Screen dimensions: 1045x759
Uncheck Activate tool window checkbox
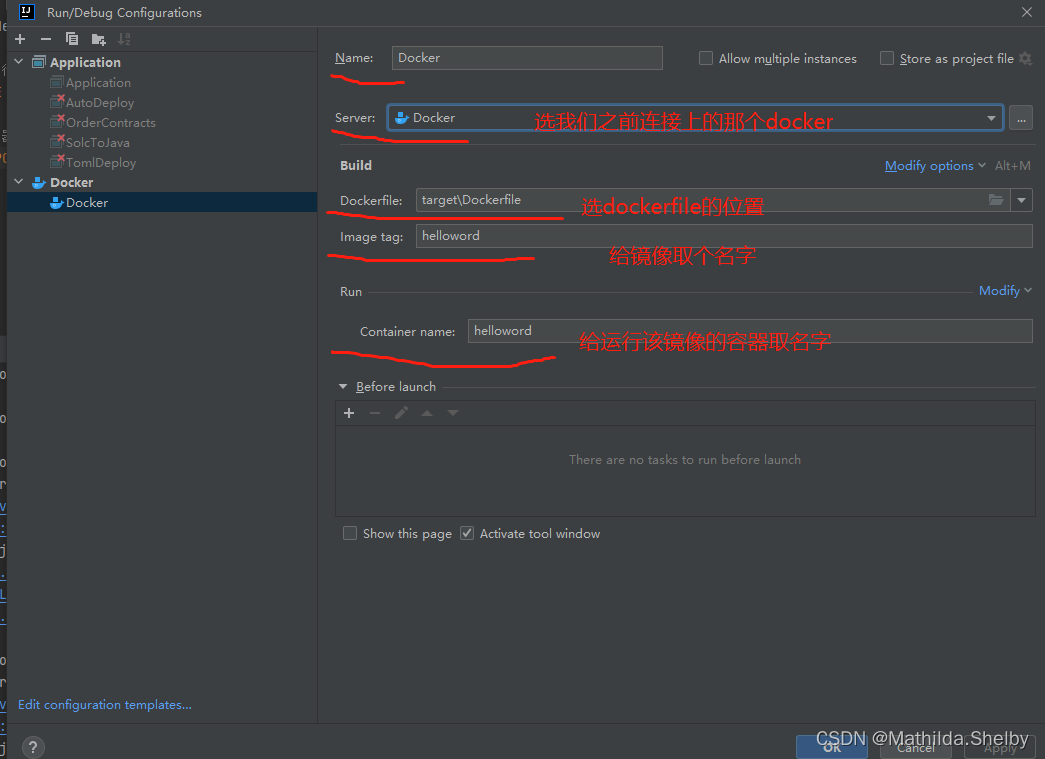pyautogui.click(x=467, y=533)
